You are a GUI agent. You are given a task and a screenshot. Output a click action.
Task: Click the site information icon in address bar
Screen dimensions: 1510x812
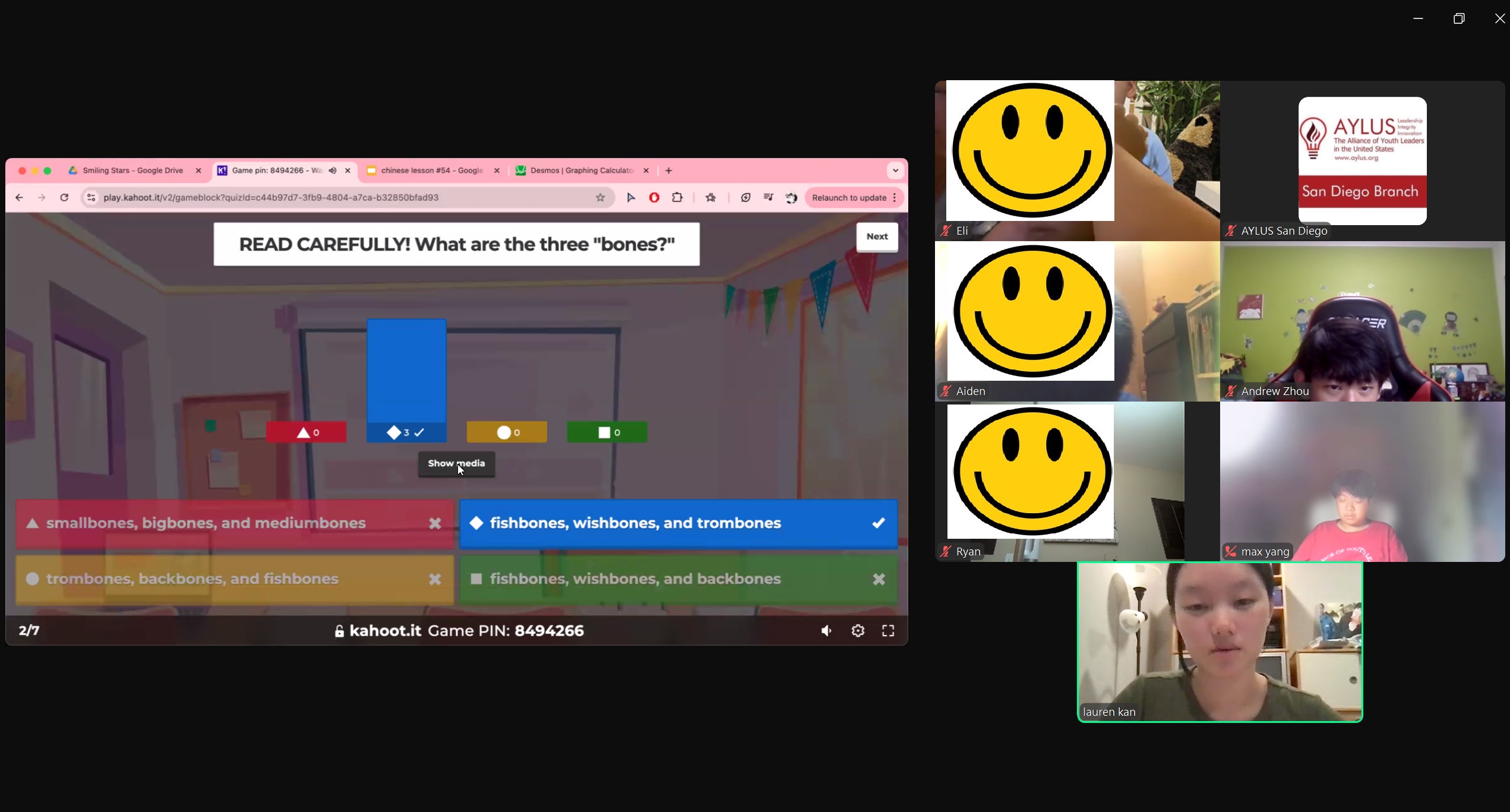pyautogui.click(x=91, y=198)
